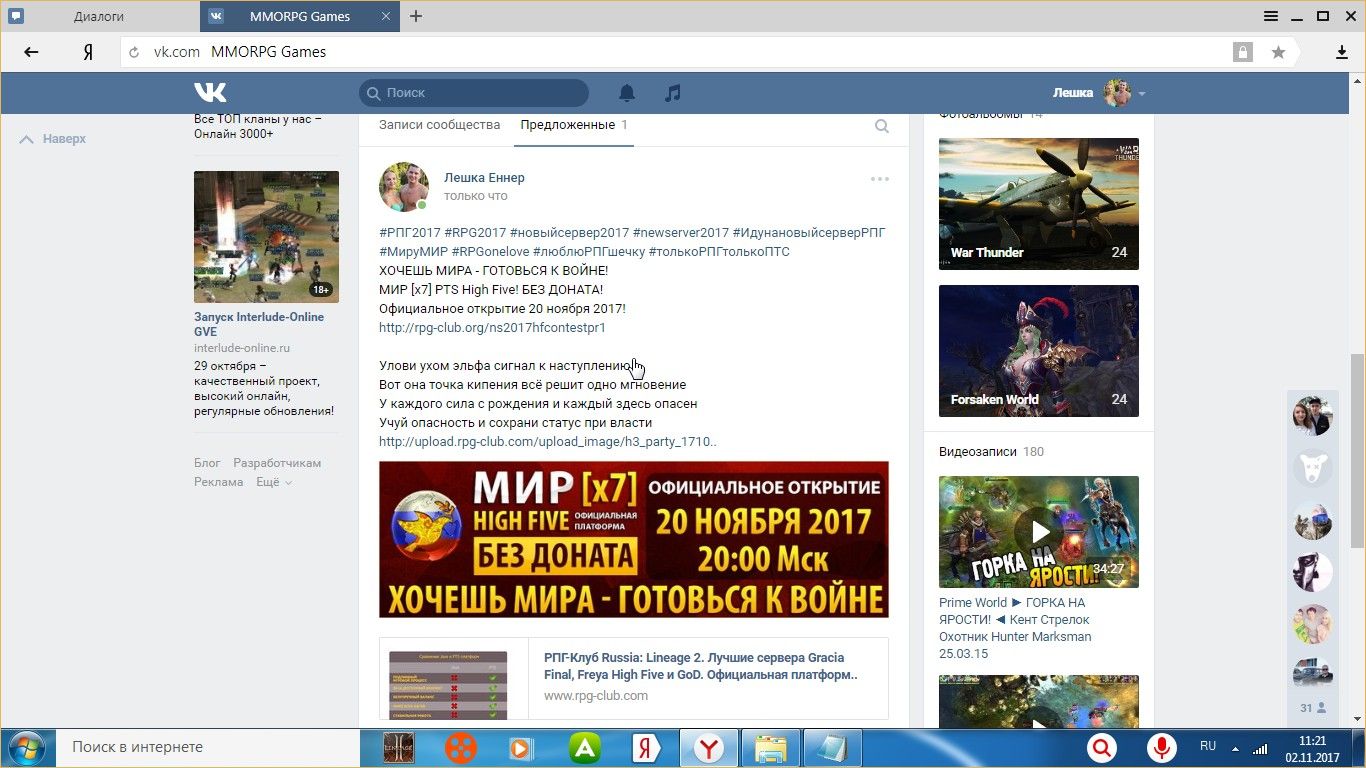Expand the "Лешка" profile dropdown arrow
Viewport: 1366px width, 768px height.
pyautogui.click(x=1142, y=94)
